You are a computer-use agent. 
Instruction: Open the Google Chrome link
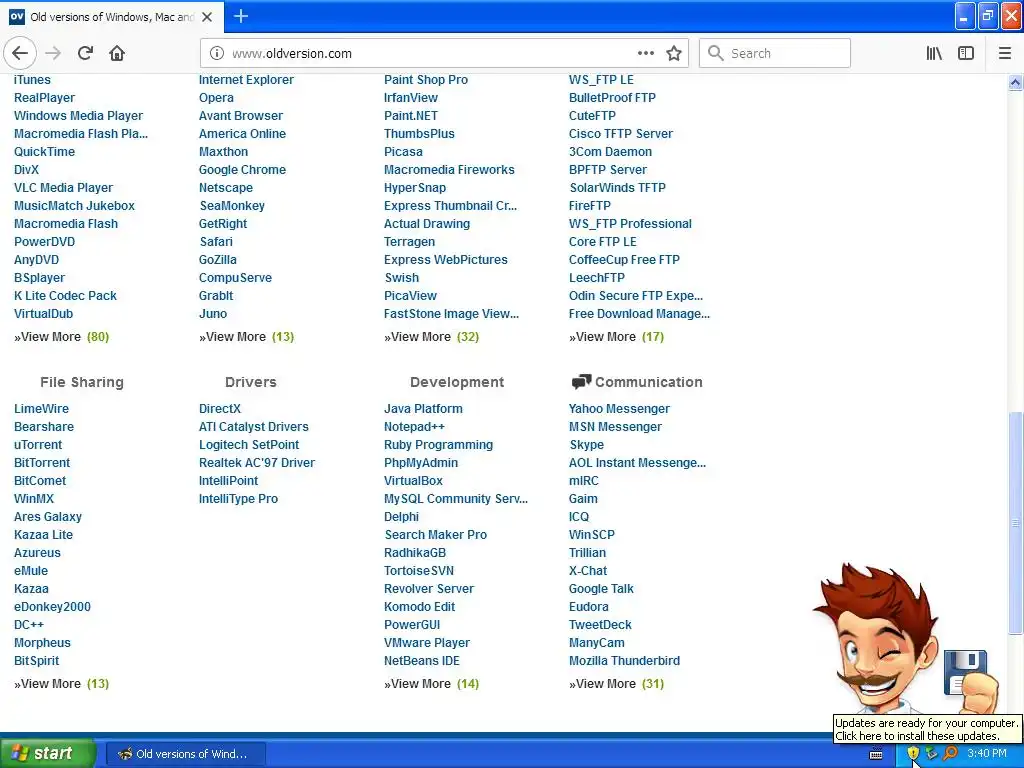[x=242, y=170]
